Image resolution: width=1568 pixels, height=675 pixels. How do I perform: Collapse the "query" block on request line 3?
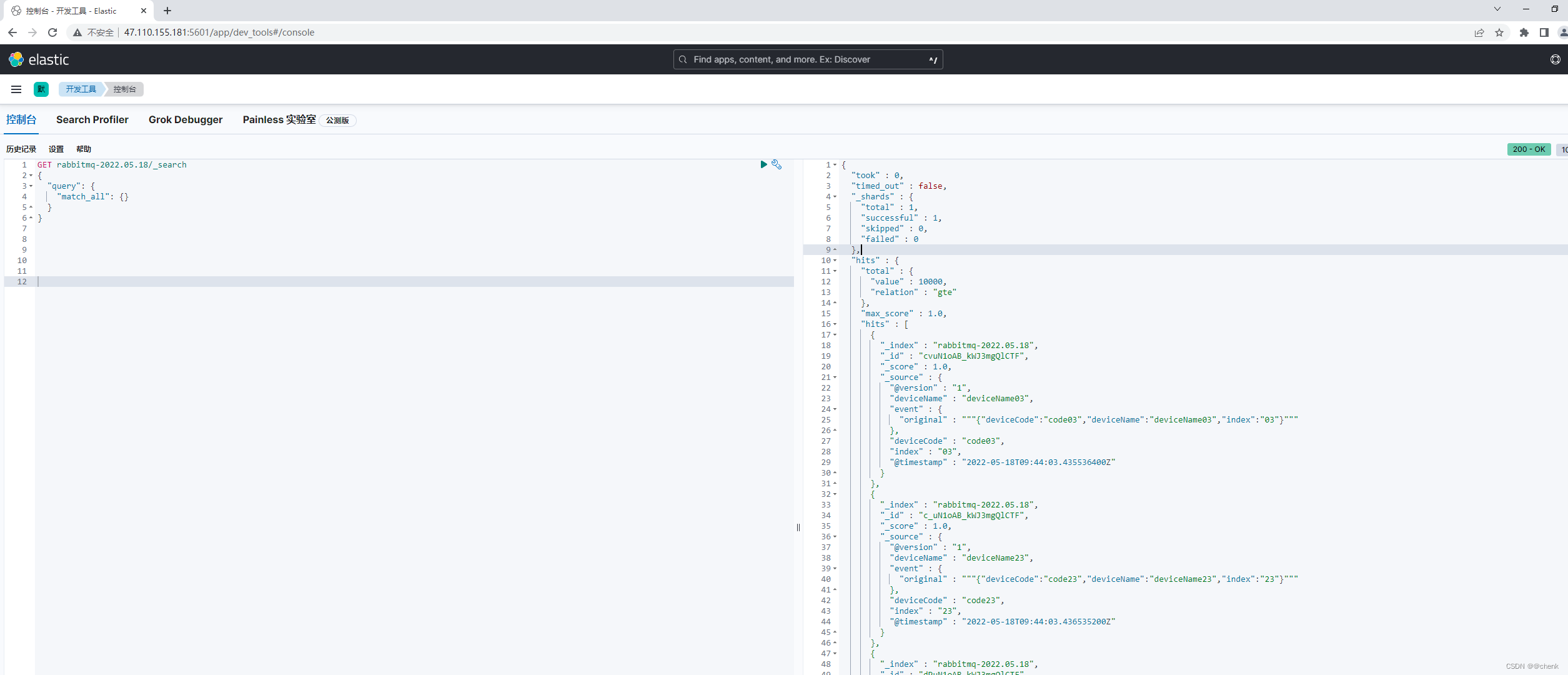pyautogui.click(x=31, y=186)
